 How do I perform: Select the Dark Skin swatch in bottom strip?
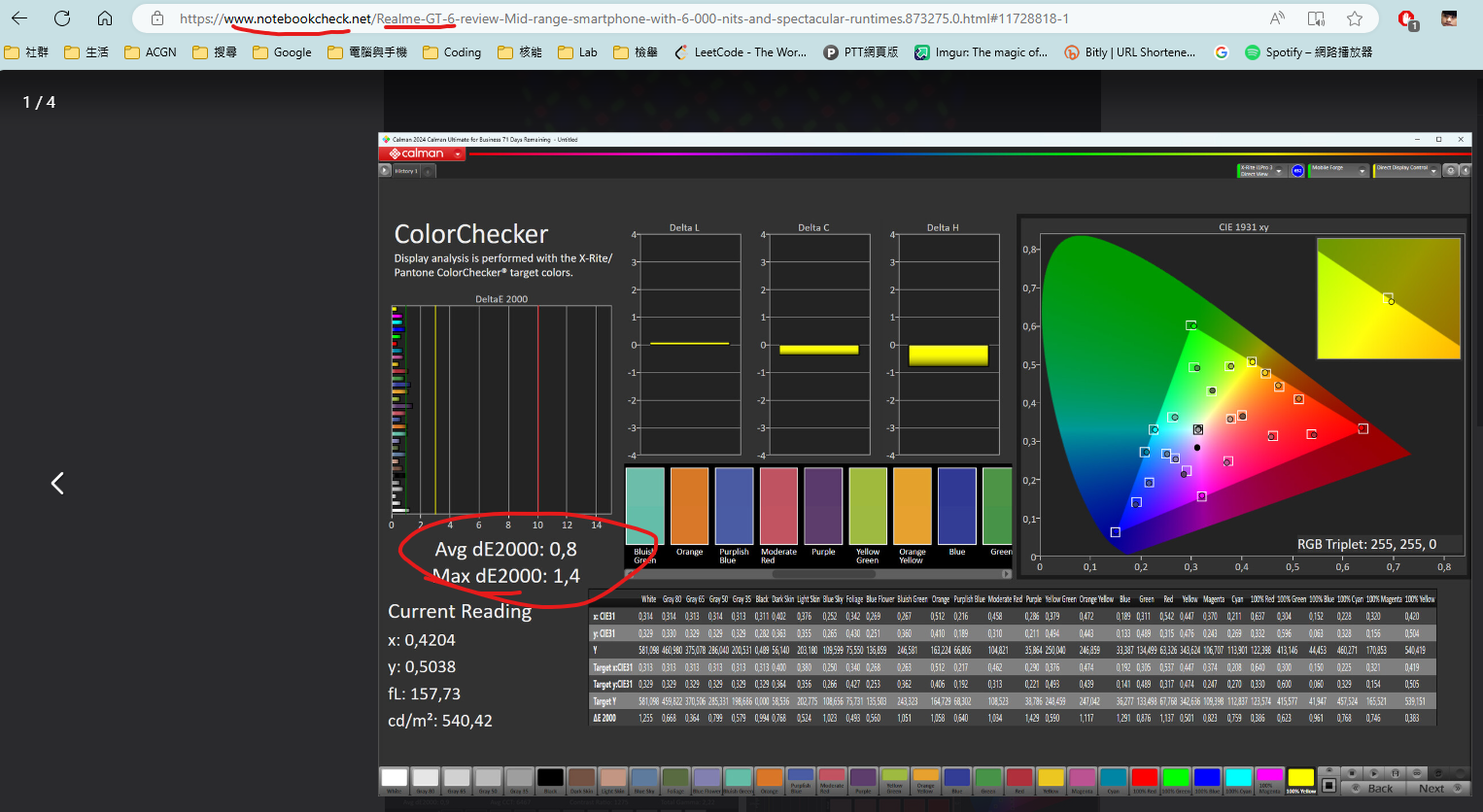[x=581, y=780]
